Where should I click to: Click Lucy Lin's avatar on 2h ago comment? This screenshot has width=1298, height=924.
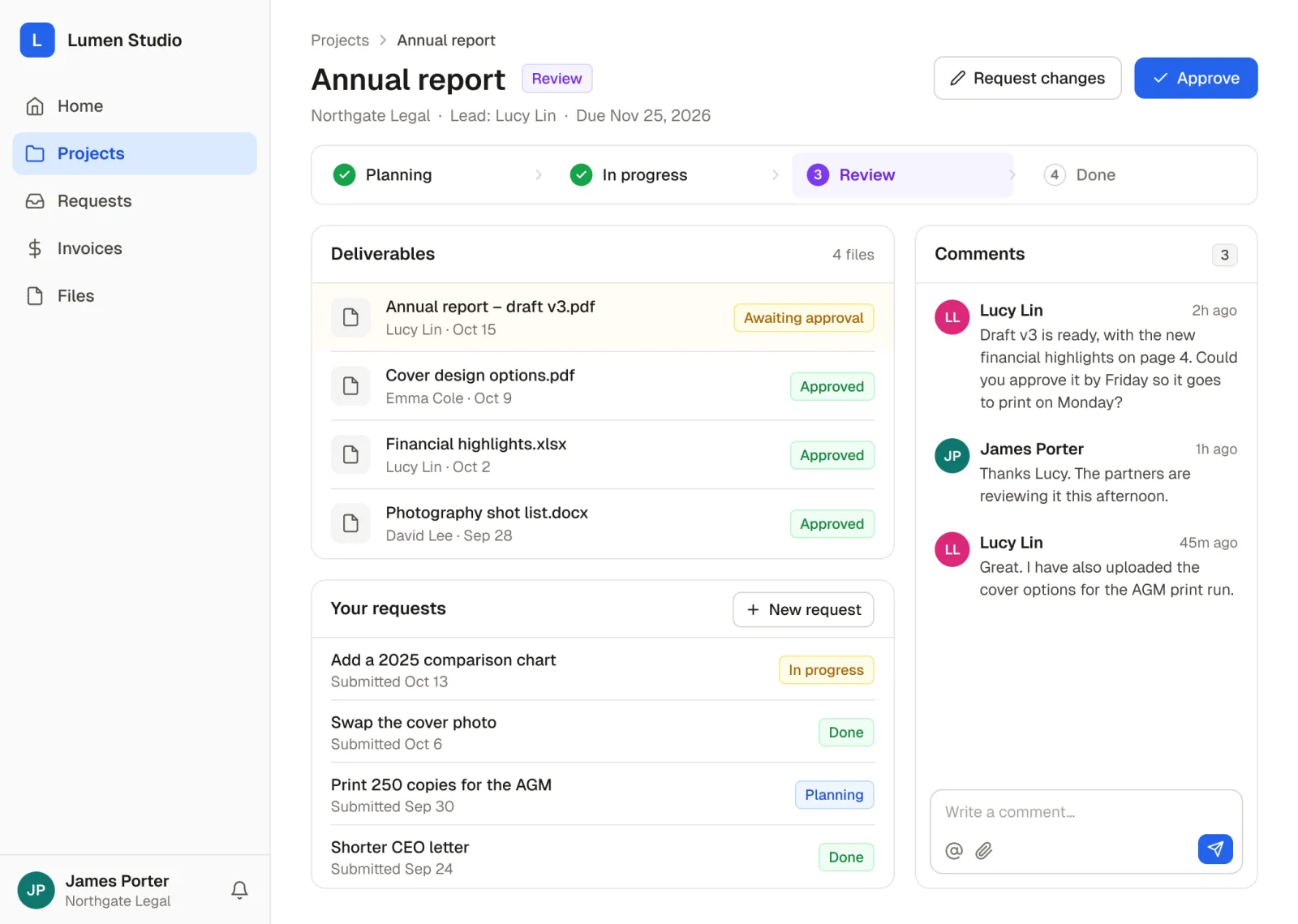(952, 317)
